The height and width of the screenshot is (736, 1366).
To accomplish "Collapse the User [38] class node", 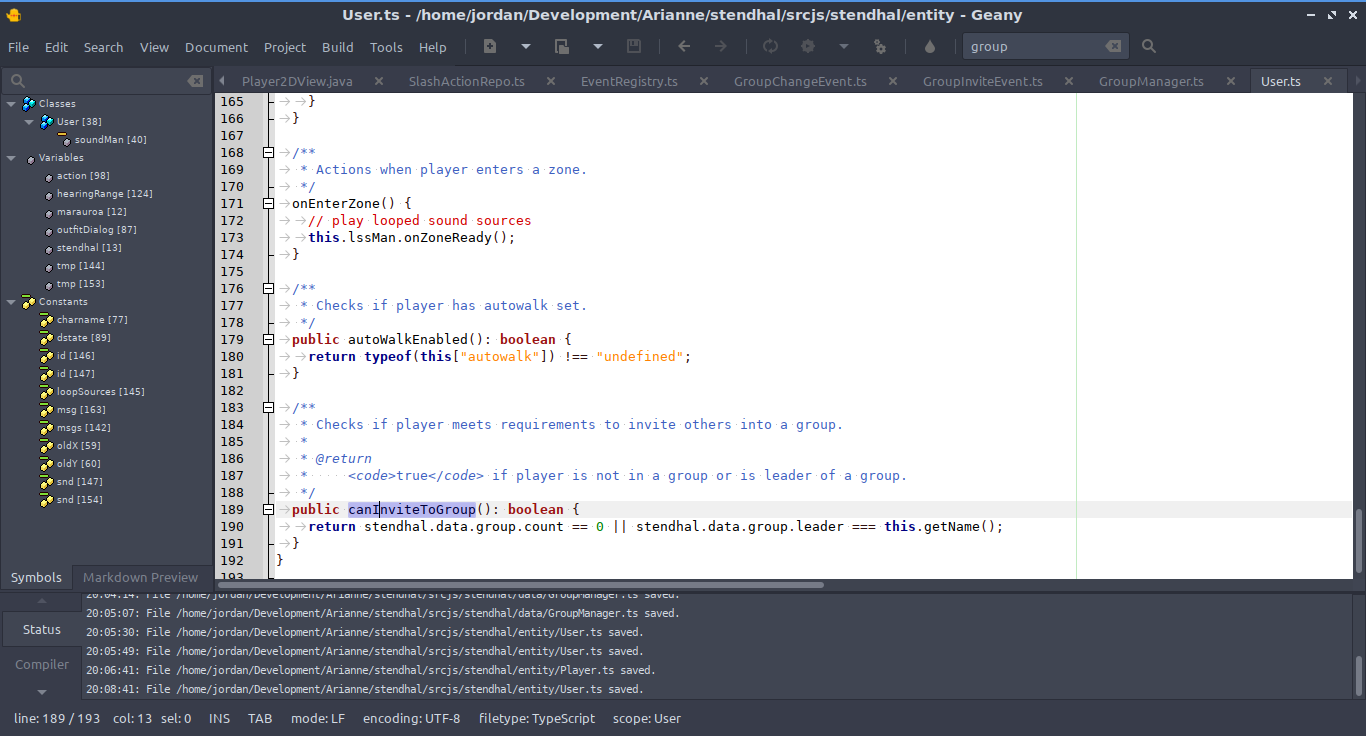I will [x=29, y=122].
